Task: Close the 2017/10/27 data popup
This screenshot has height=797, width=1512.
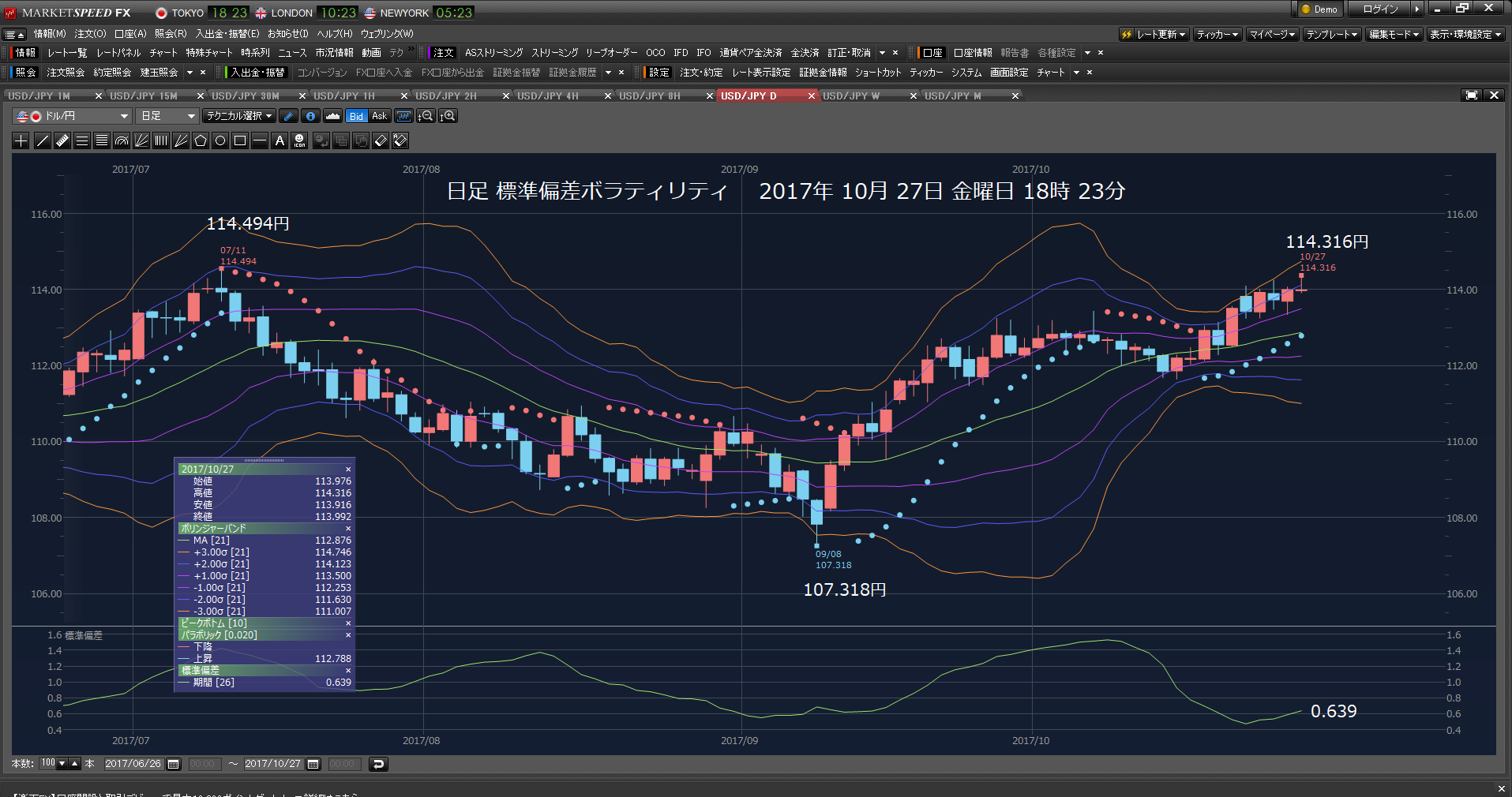Action: pos(348,470)
